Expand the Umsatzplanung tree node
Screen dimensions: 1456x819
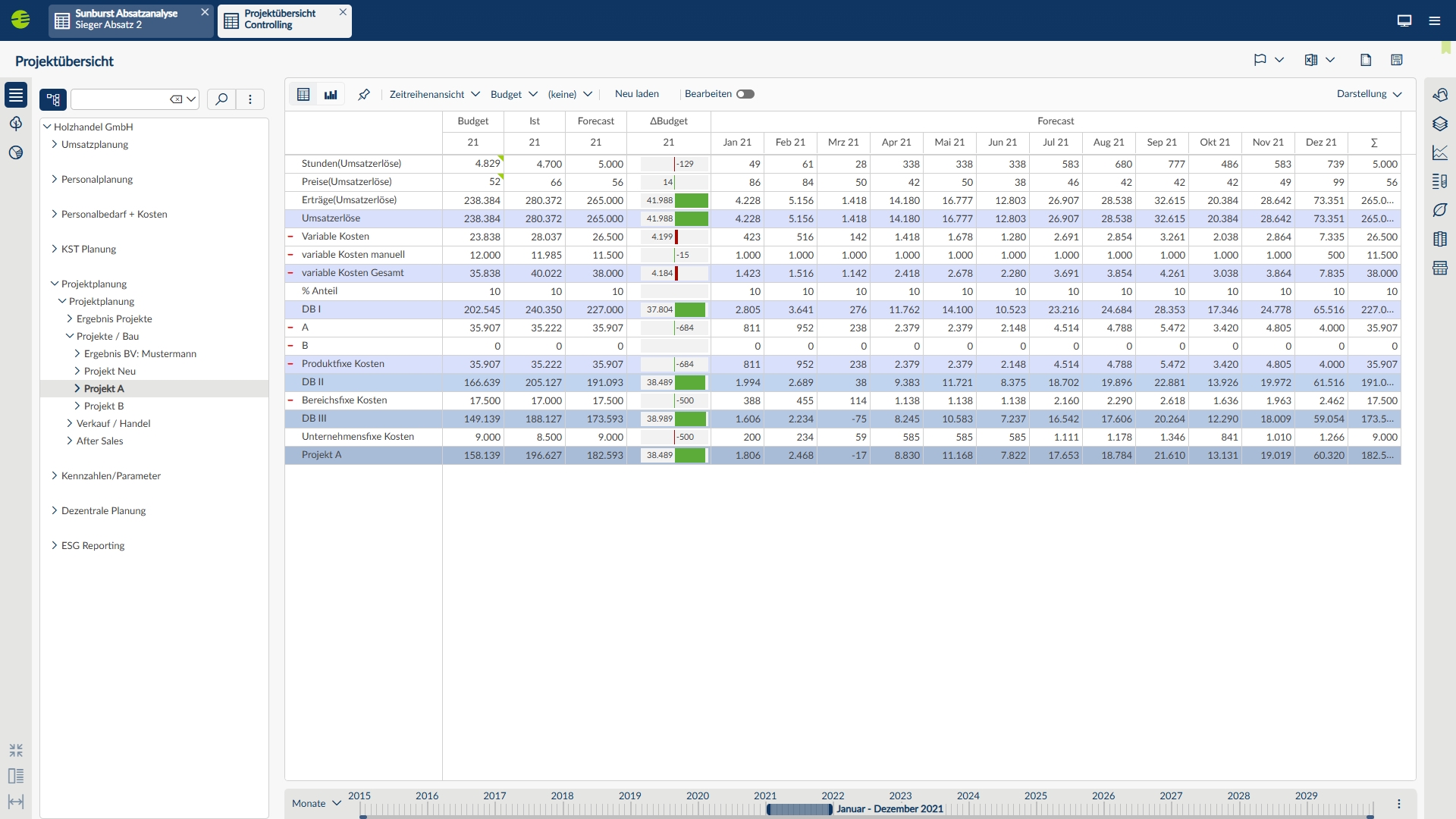(55, 144)
